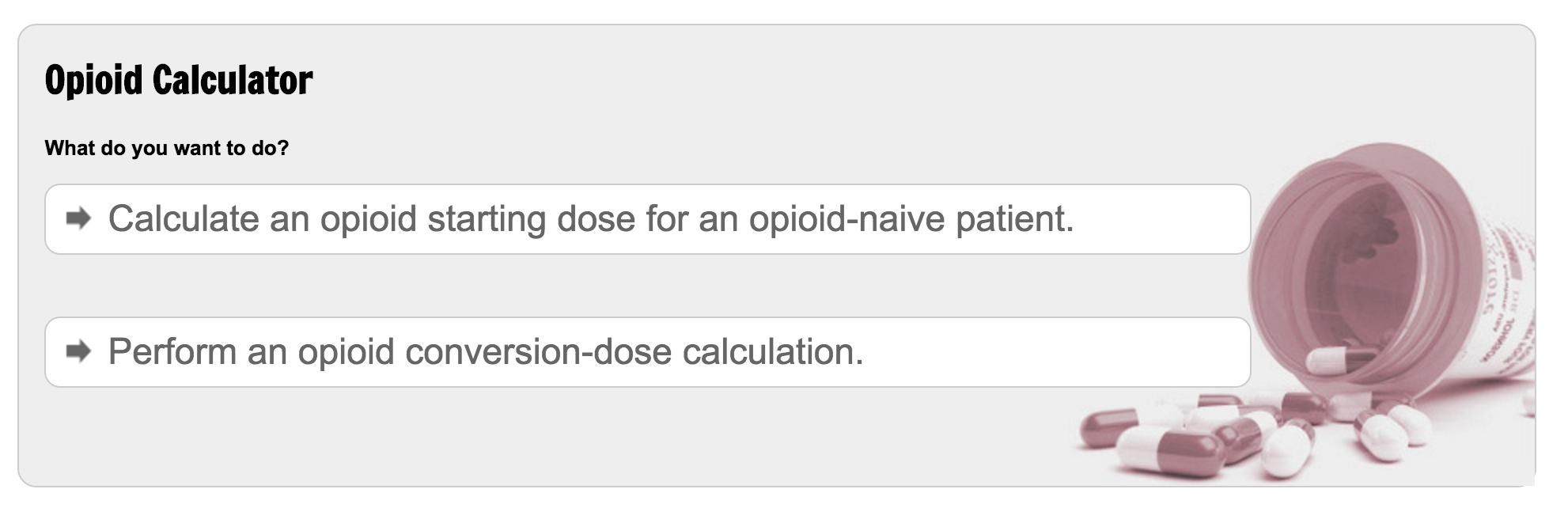The image size is (1568, 508).
Task: Click the 'Opioid Calculator' heading
Action: coord(179,81)
